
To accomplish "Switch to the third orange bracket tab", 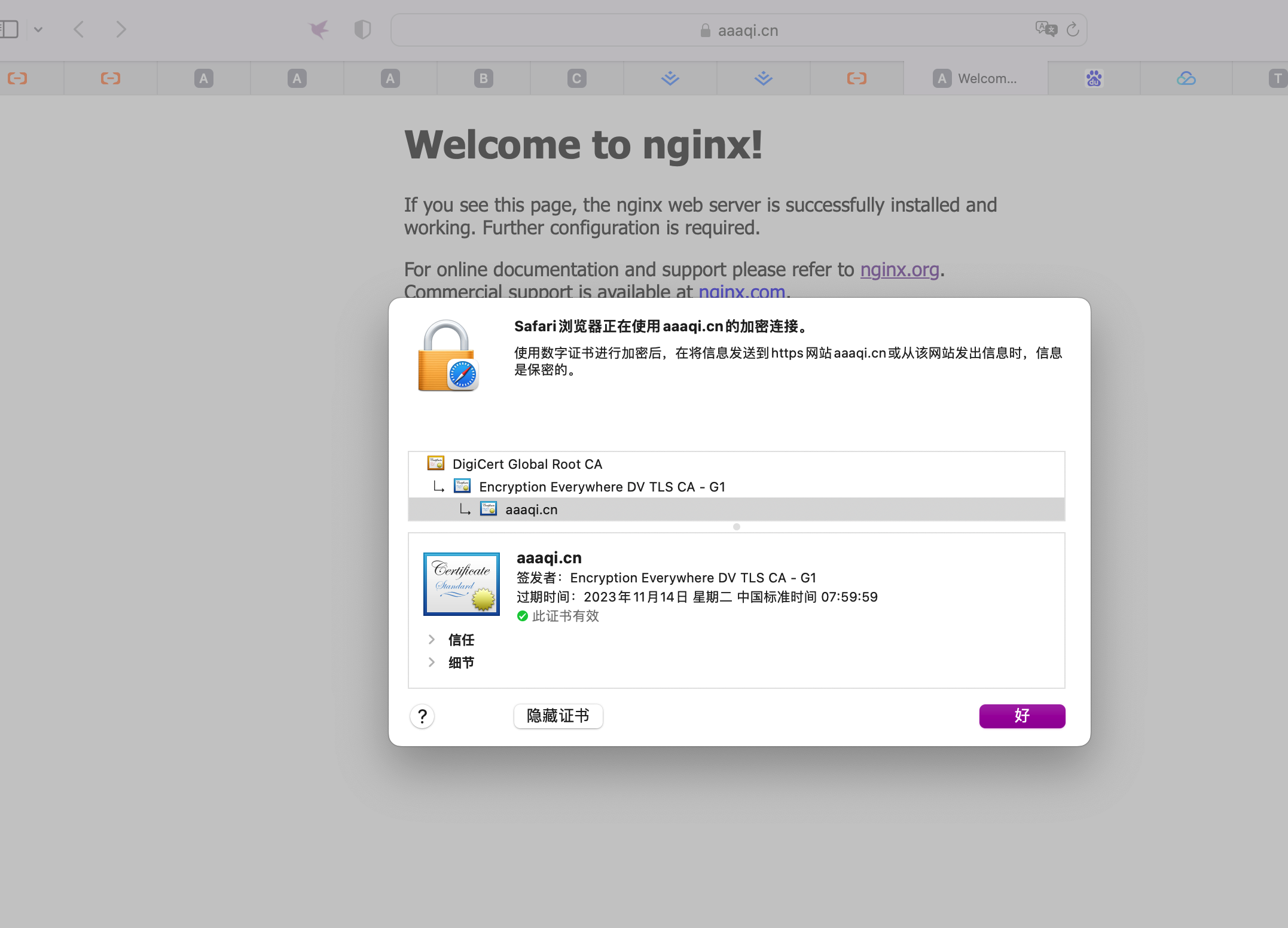I will coord(857,78).
